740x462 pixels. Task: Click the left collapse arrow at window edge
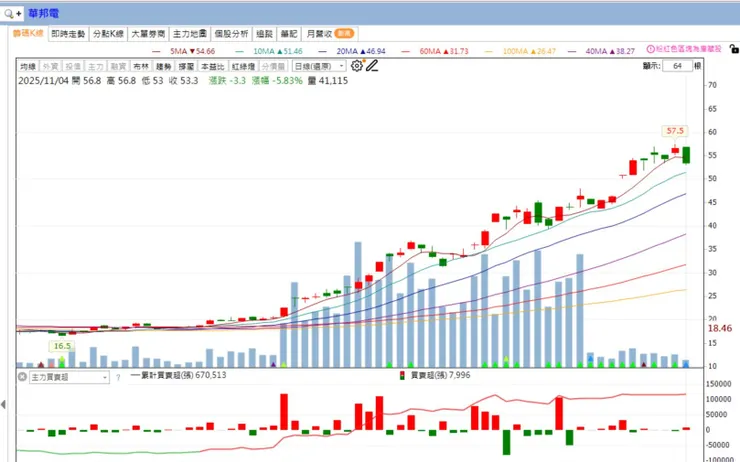3,404
